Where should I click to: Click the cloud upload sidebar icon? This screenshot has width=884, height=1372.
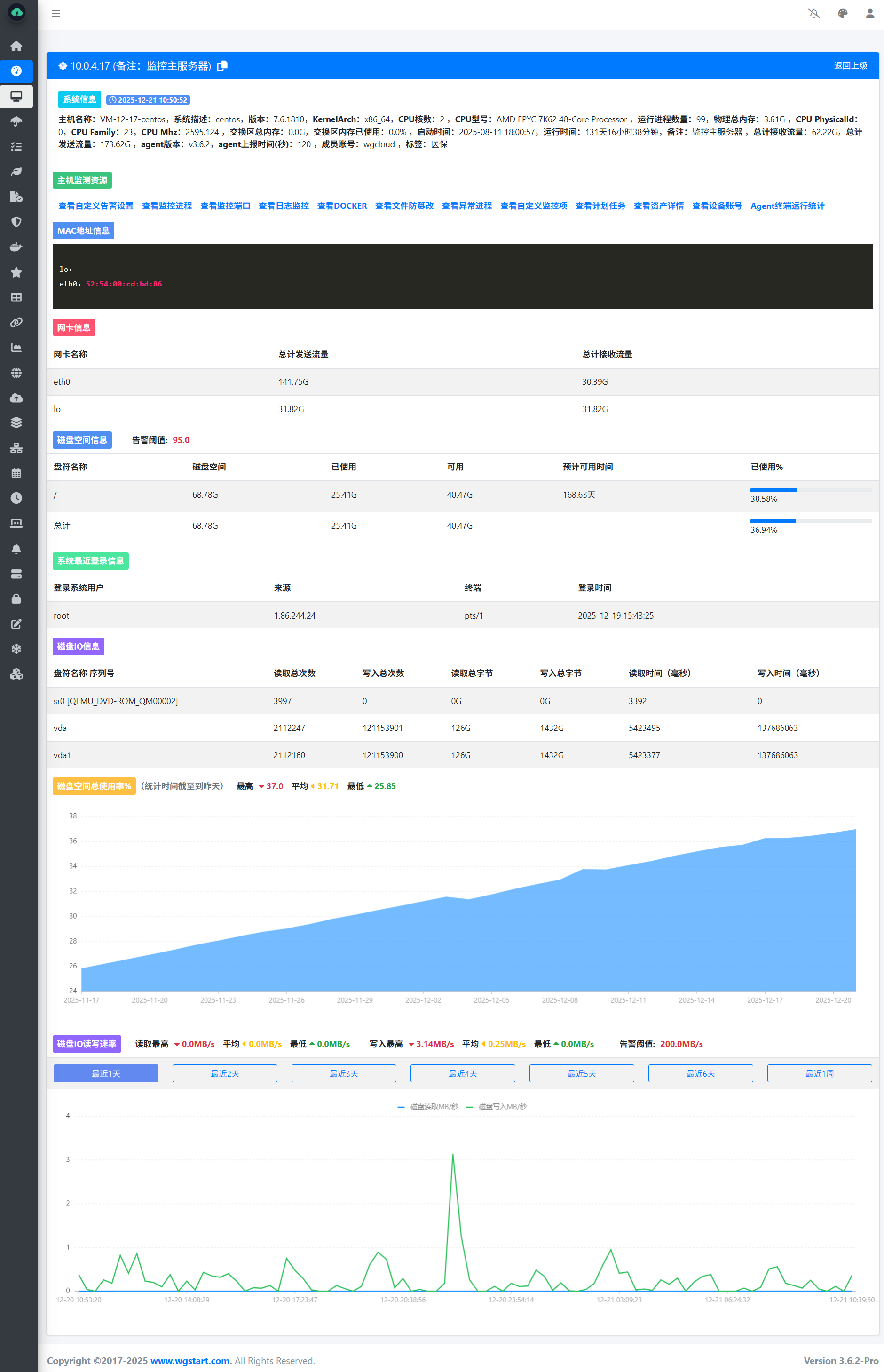[16, 398]
